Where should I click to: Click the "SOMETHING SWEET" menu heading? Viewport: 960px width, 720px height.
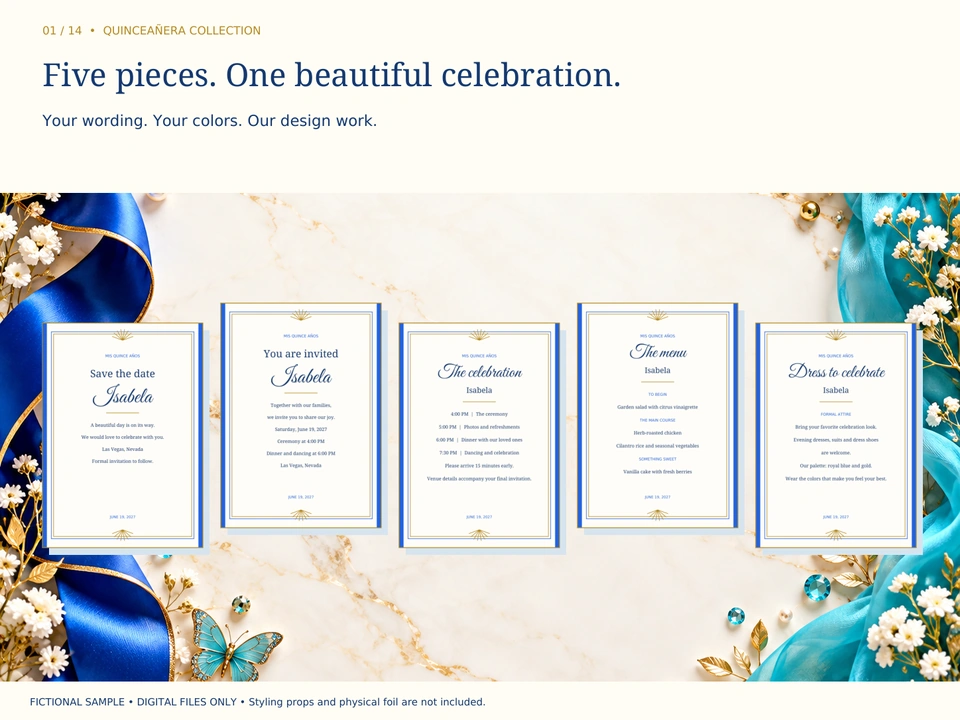(x=657, y=459)
